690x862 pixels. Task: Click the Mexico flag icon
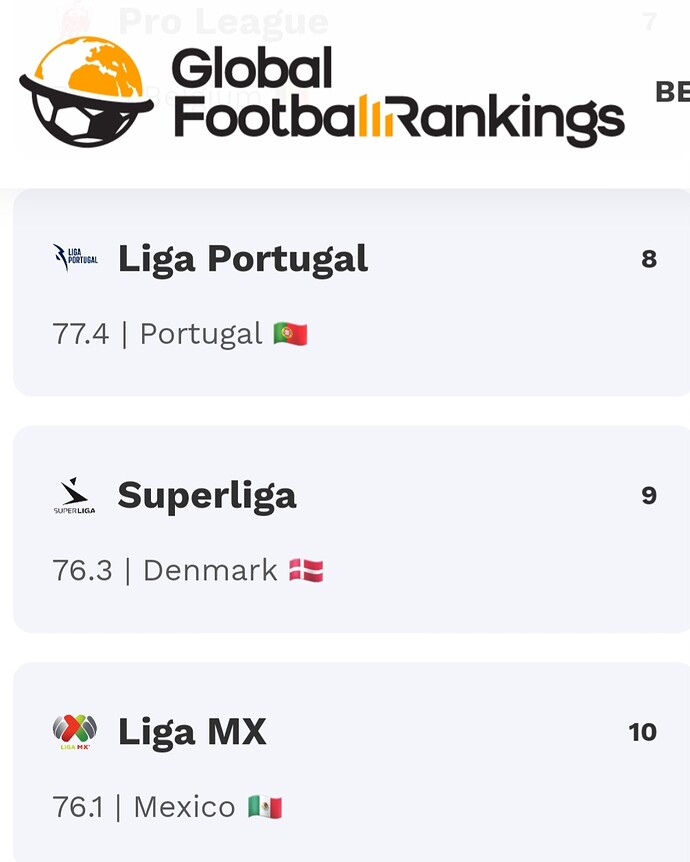pyautogui.click(x=265, y=807)
